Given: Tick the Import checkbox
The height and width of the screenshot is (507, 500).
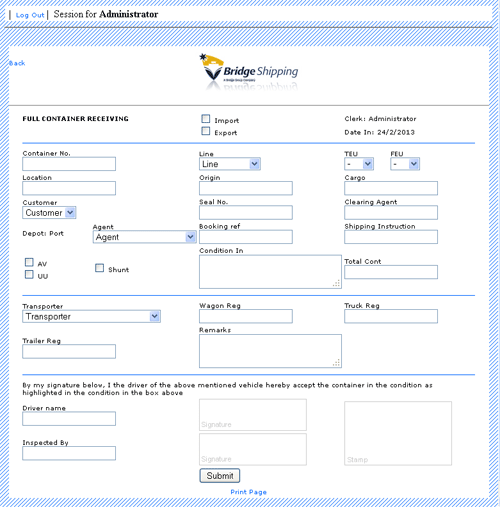Looking at the screenshot, I should (206, 119).
